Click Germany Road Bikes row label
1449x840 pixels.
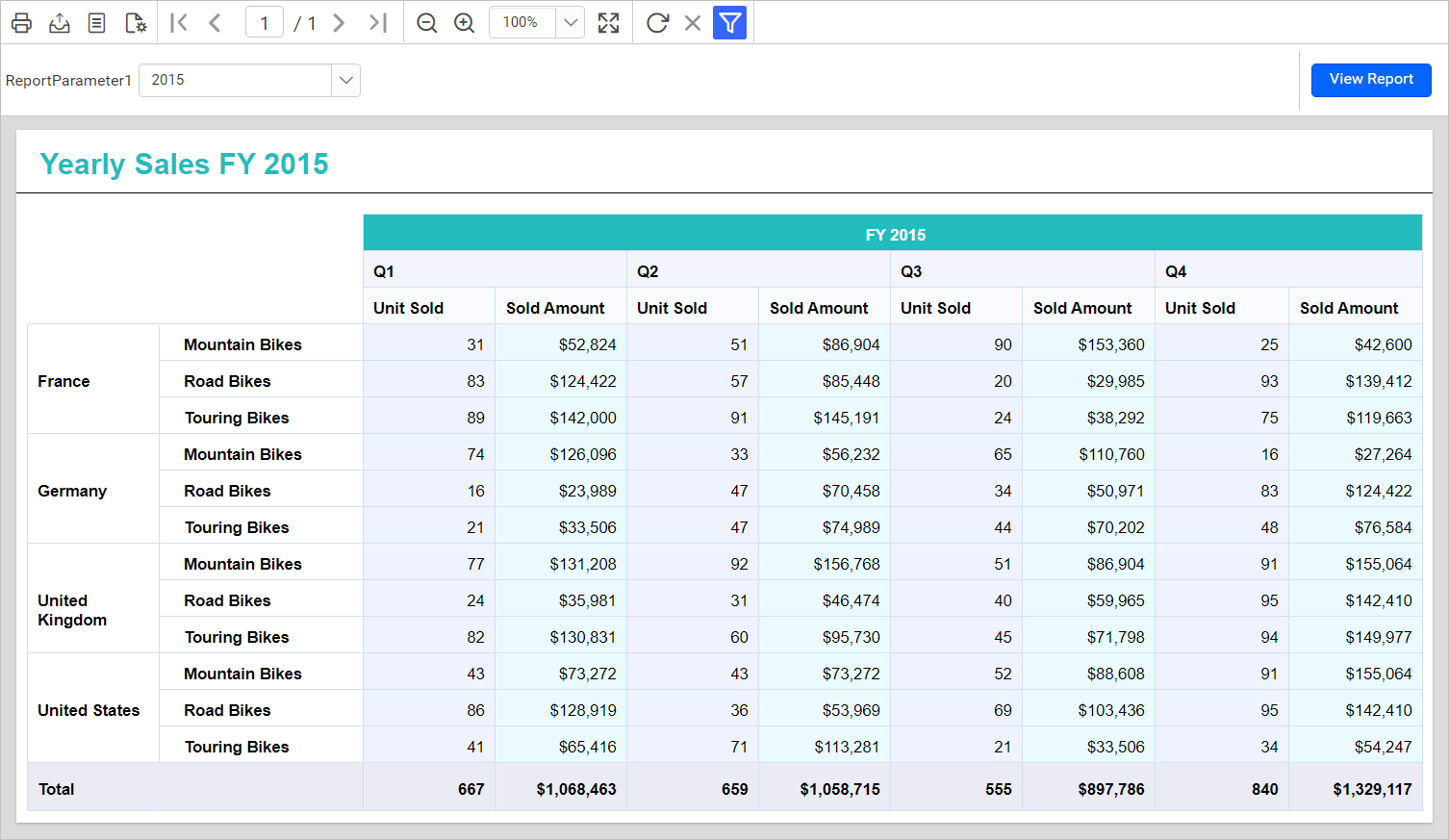[227, 491]
